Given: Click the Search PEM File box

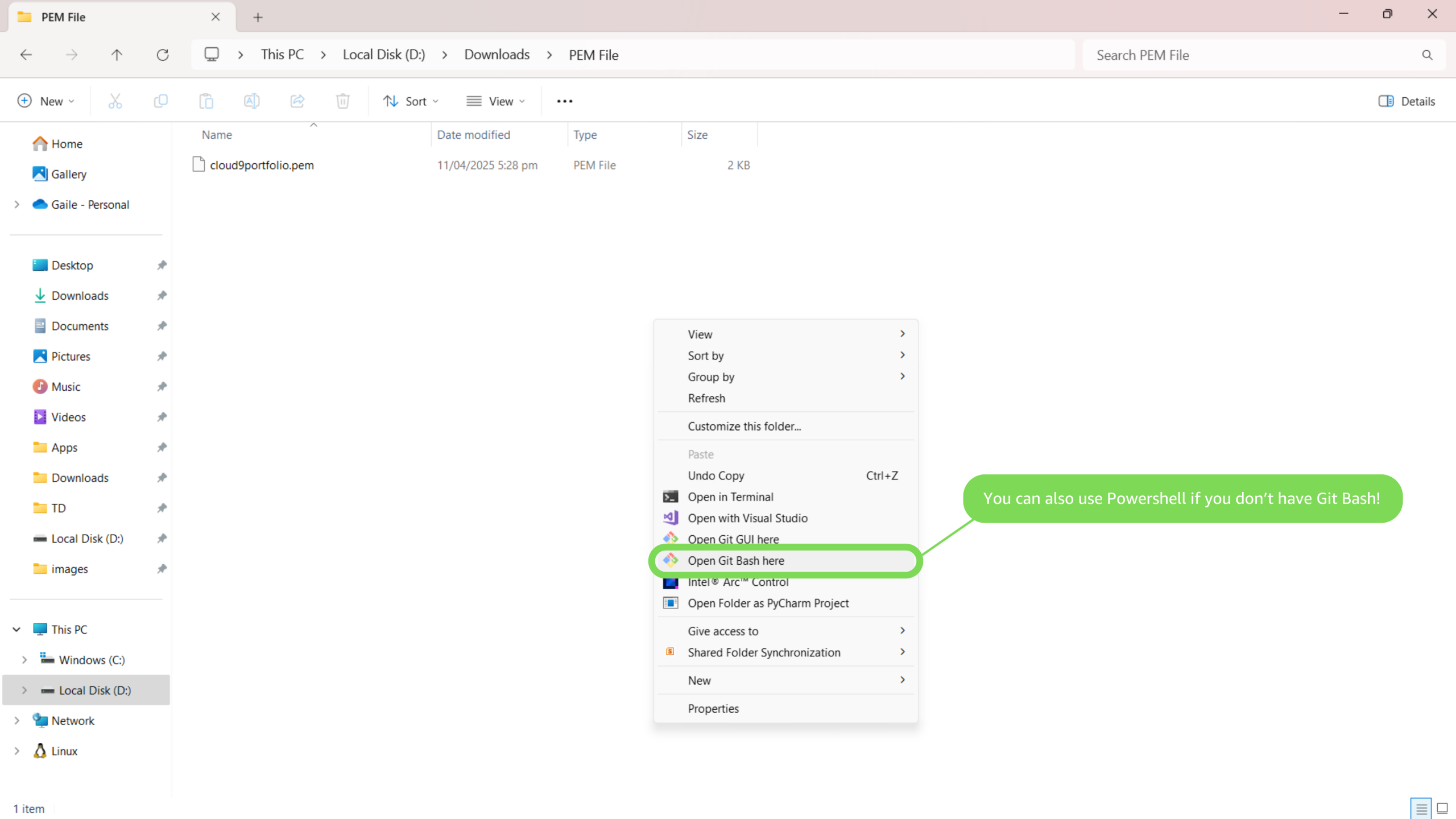Looking at the screenshot, I should click(x=1251, y=55).
